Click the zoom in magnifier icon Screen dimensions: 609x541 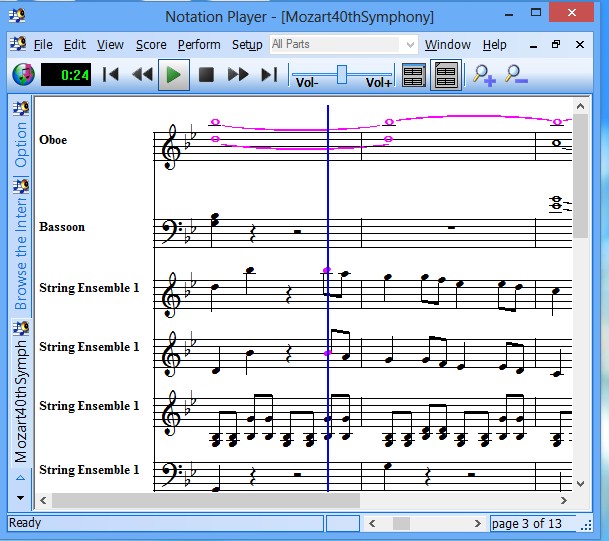(x=484, y=74)
